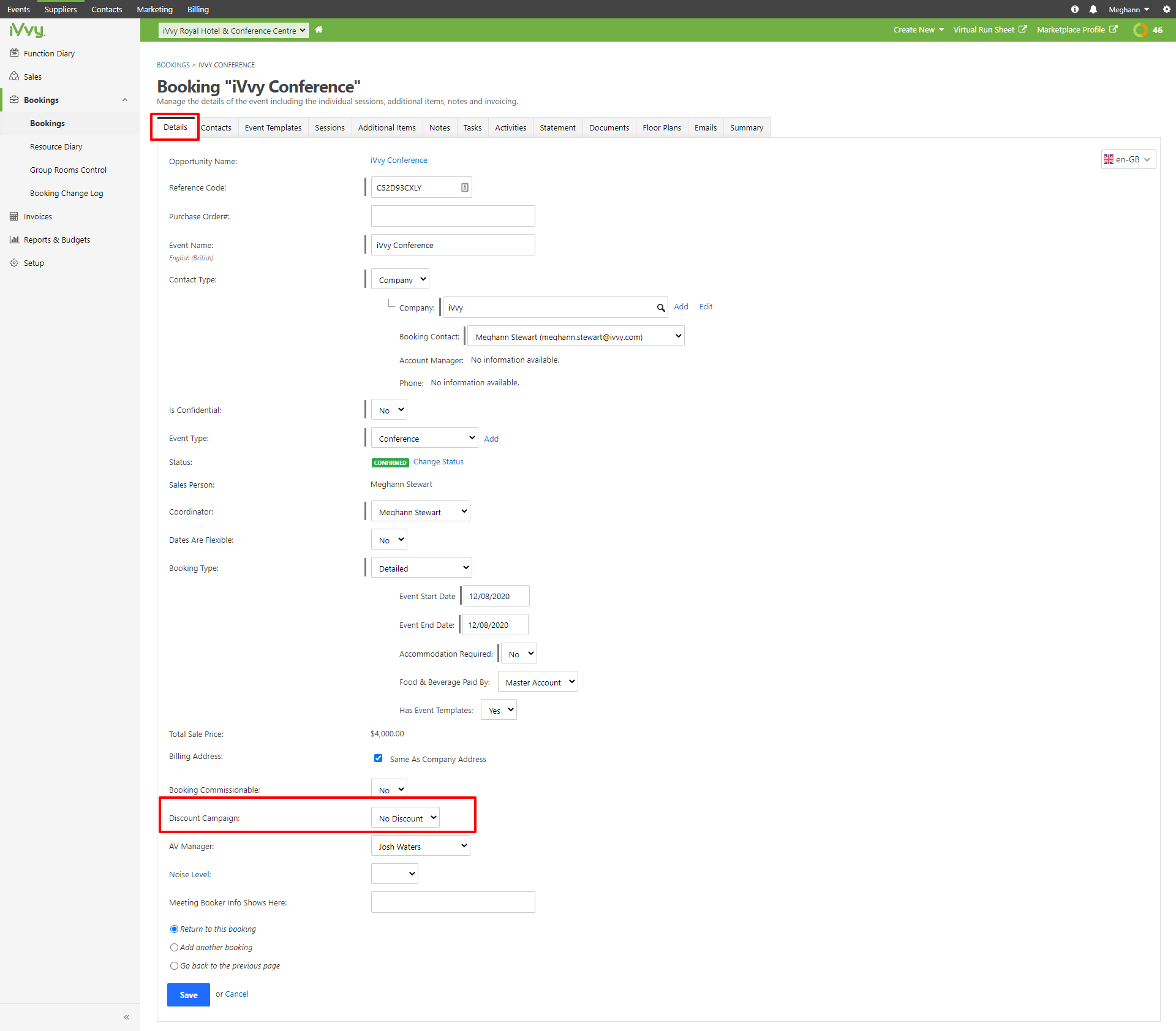
Task: Collapse the sidebar with double chevron
Action: pos(127,1018)
